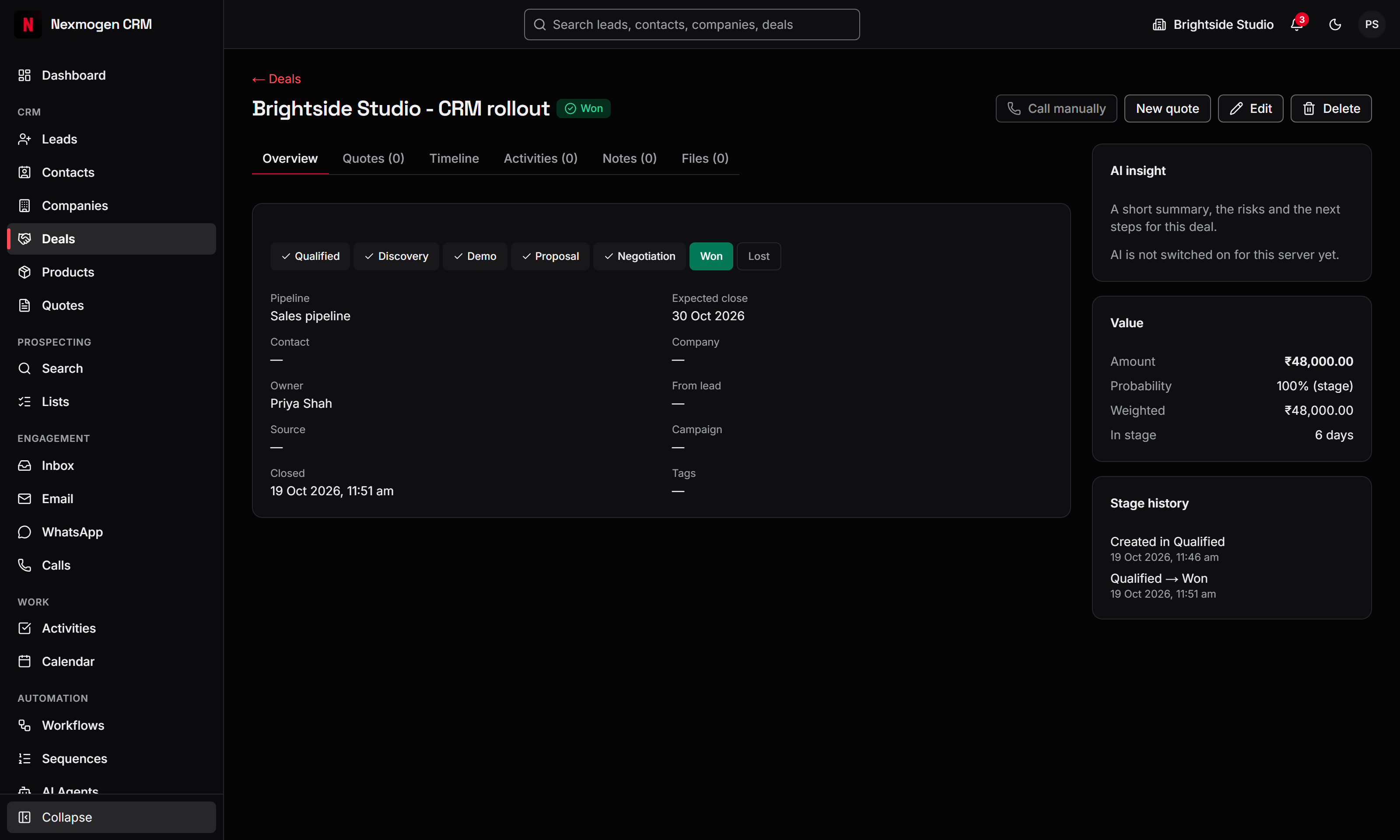Switch to Notes (0) tab
1400x840 pixels.
click(629, 158)
